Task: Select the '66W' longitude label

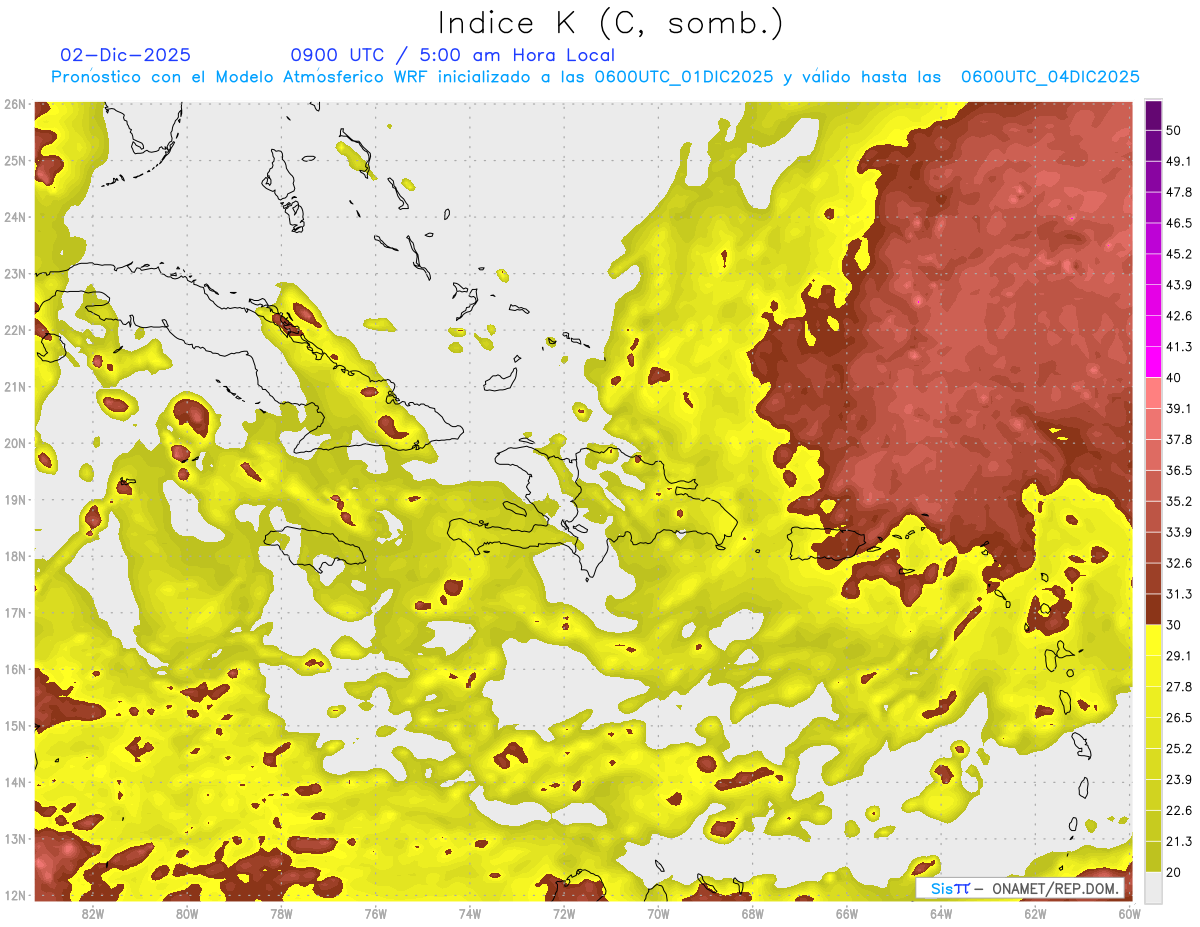Action: [x=847, y=914]
